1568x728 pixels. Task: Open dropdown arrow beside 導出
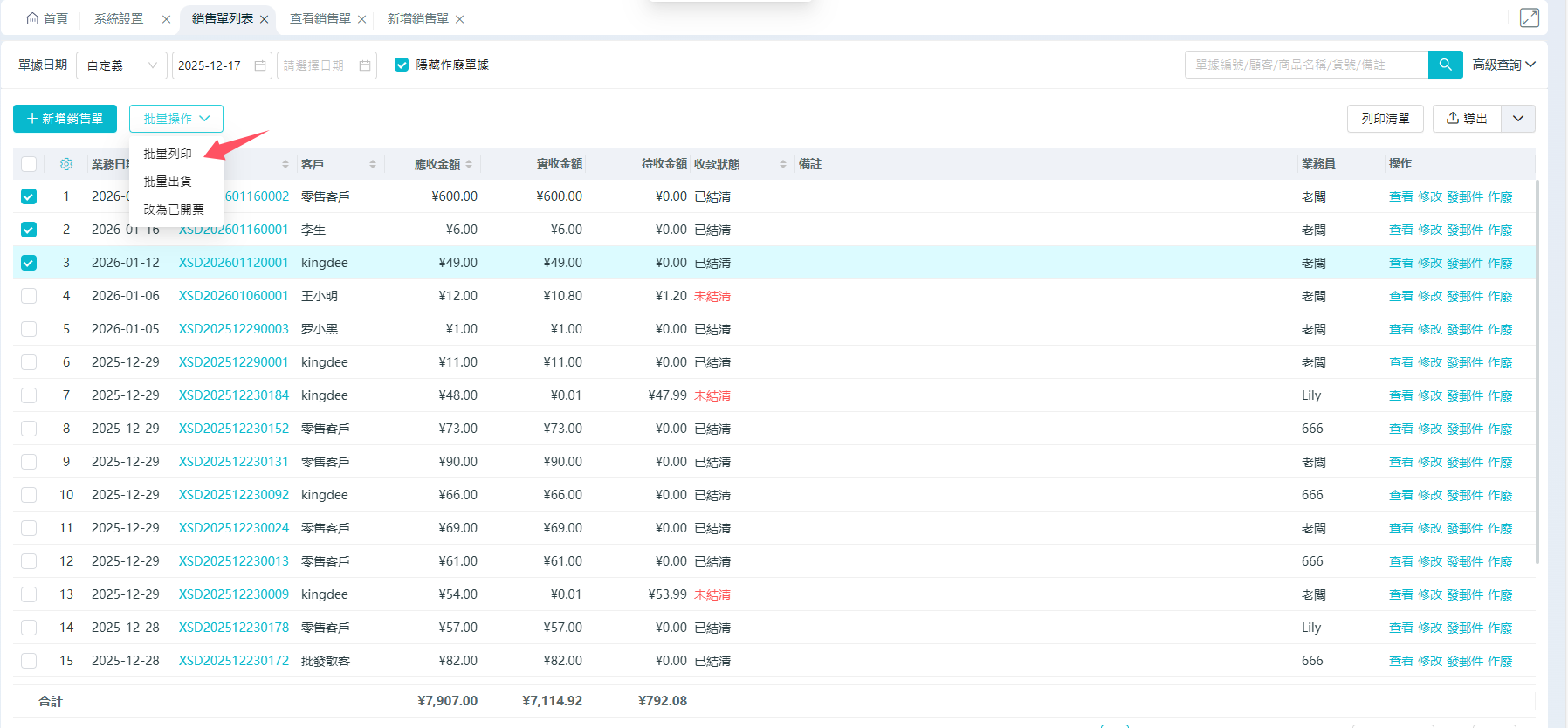[1518, 119]
